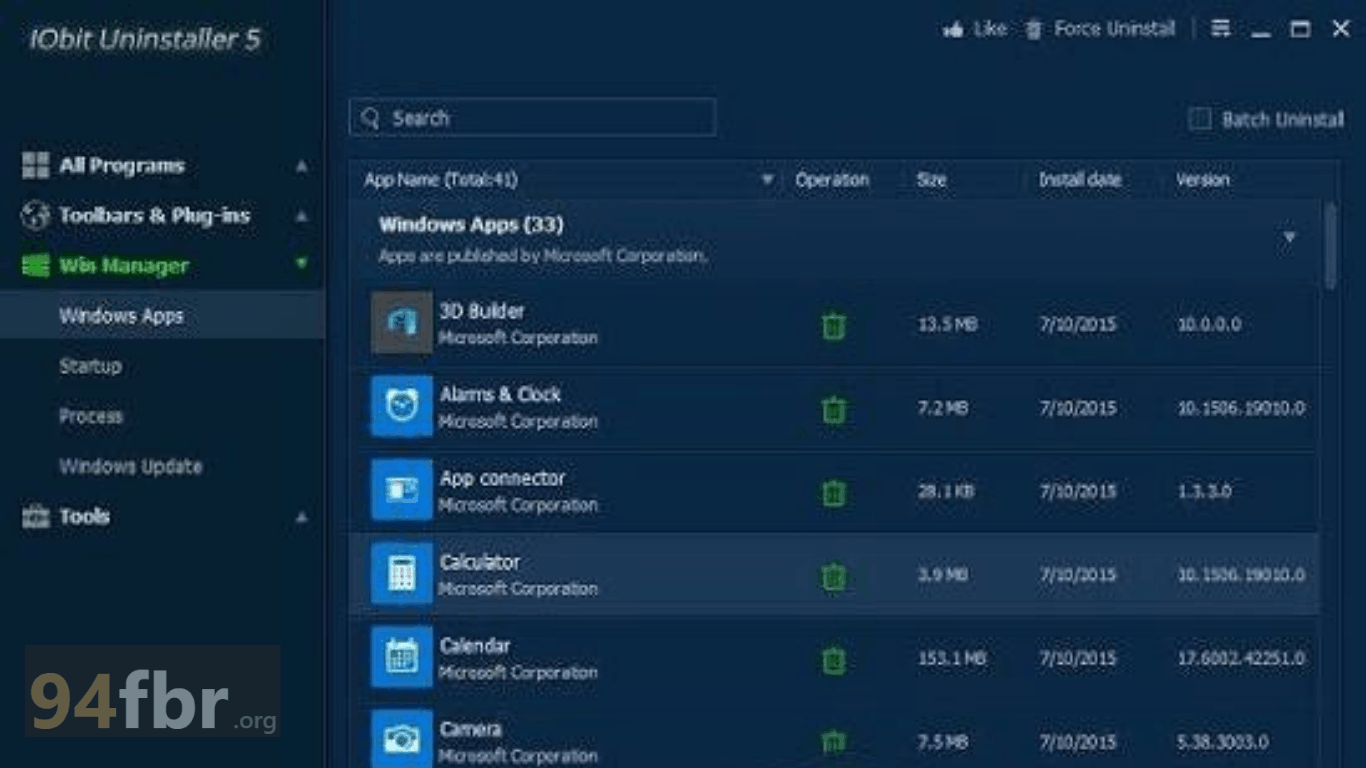
Task: Click the App connector app name
Action: pos(502,479)
